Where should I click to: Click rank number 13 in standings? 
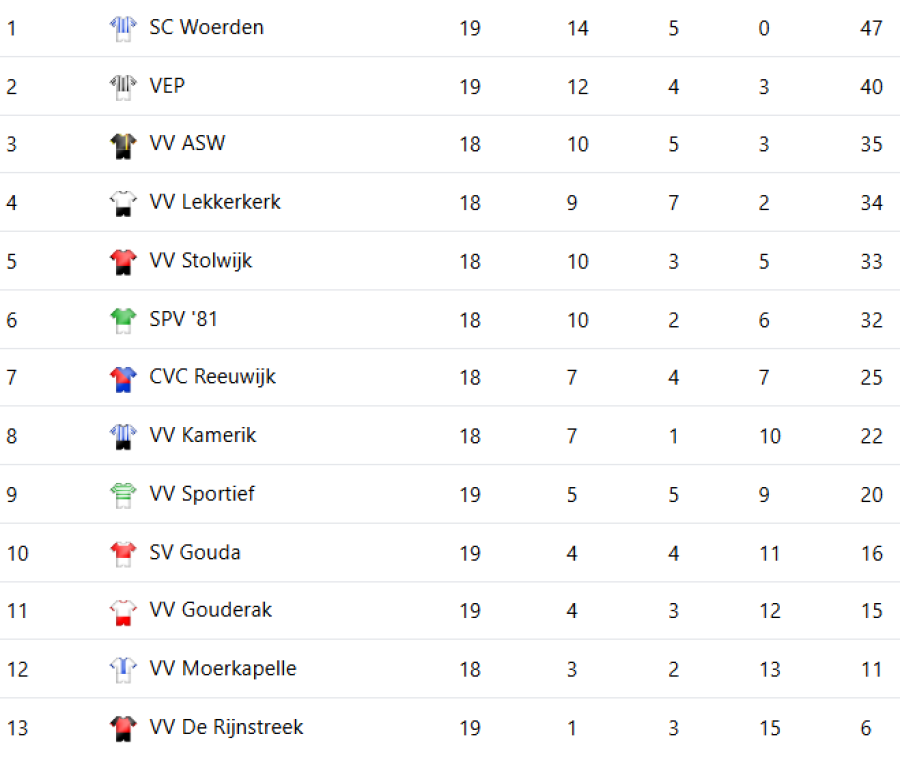click(17, 728)
